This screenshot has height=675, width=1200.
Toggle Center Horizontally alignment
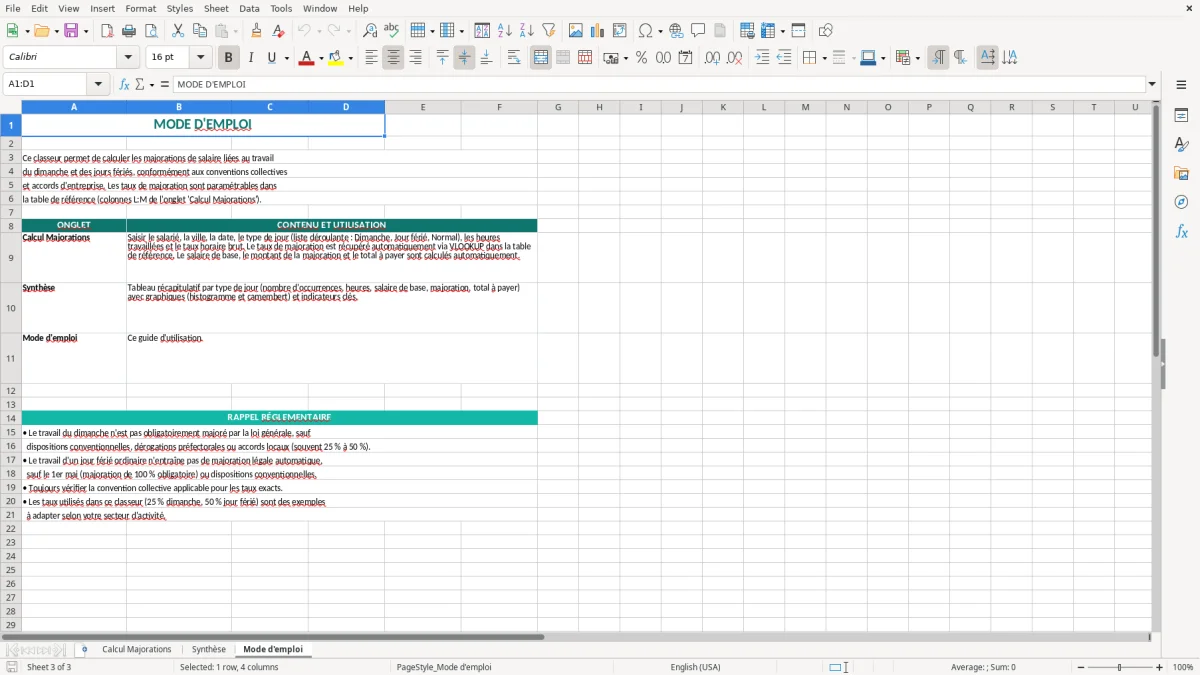[x=393, y=58]
